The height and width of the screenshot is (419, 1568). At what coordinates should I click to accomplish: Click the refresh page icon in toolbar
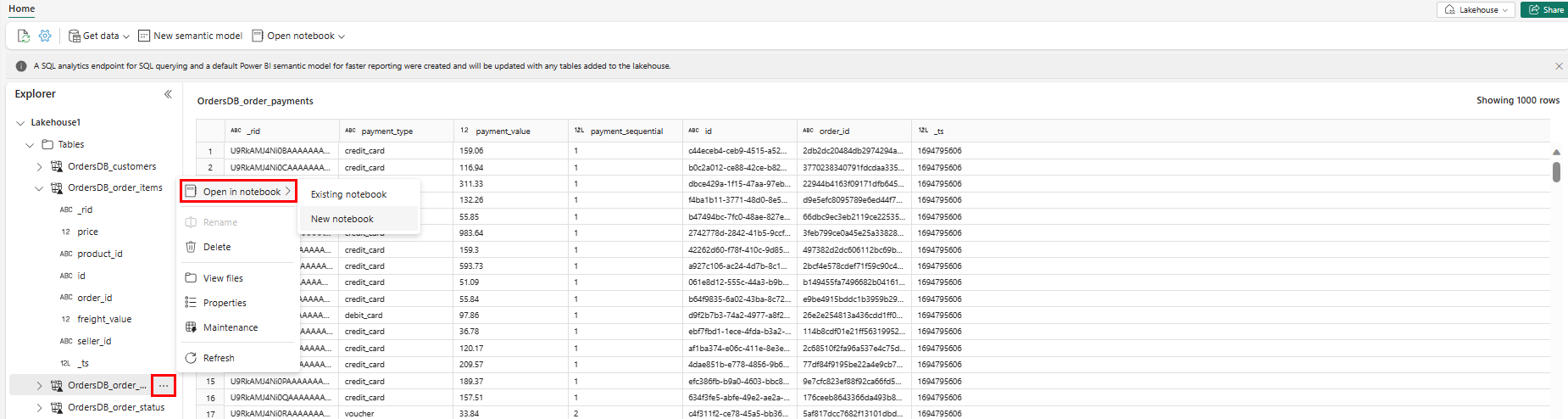click(24, 36)
